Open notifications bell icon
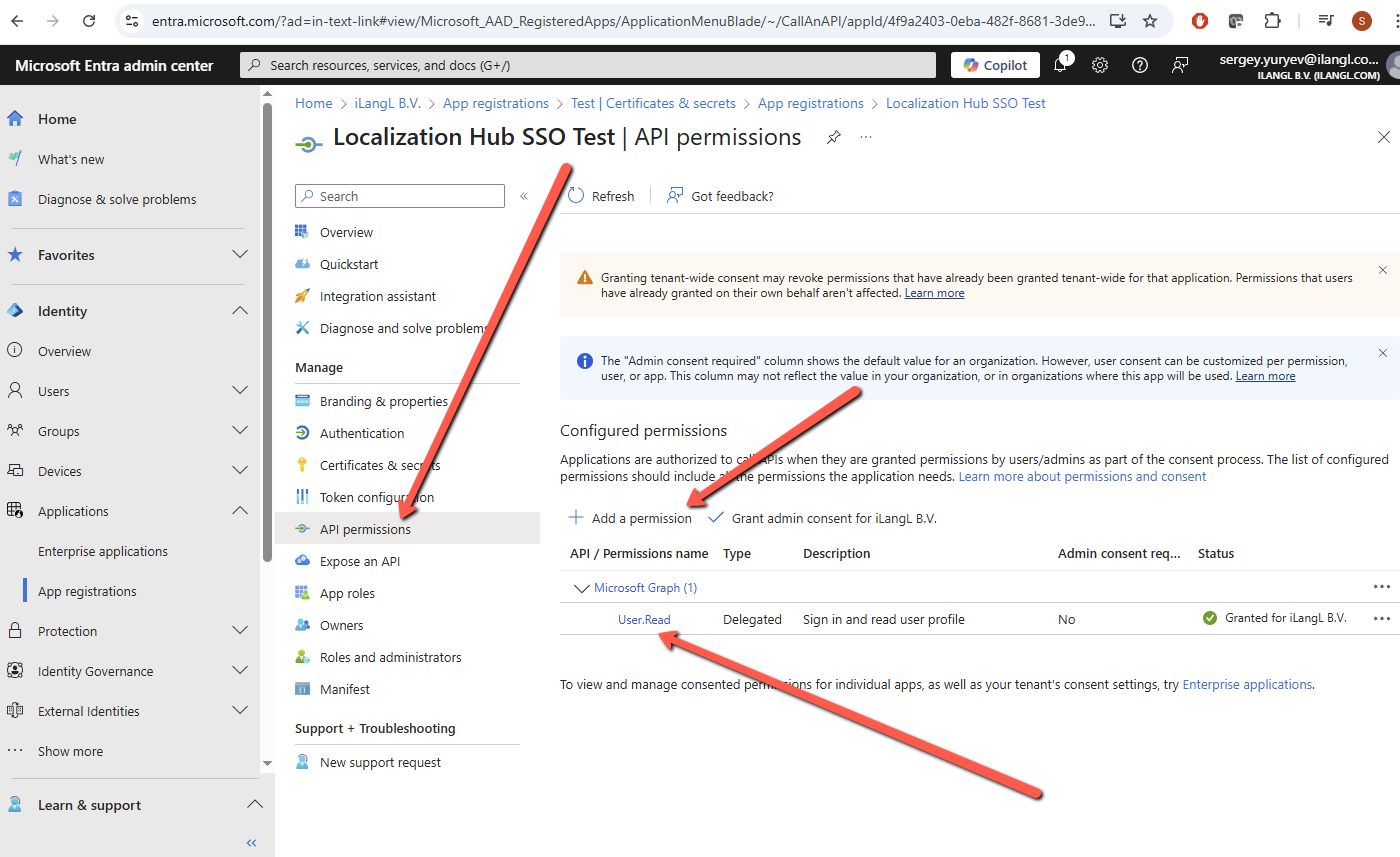Image resolution: width=1400 pixels, height=857 pixels. coord(1060,65)
